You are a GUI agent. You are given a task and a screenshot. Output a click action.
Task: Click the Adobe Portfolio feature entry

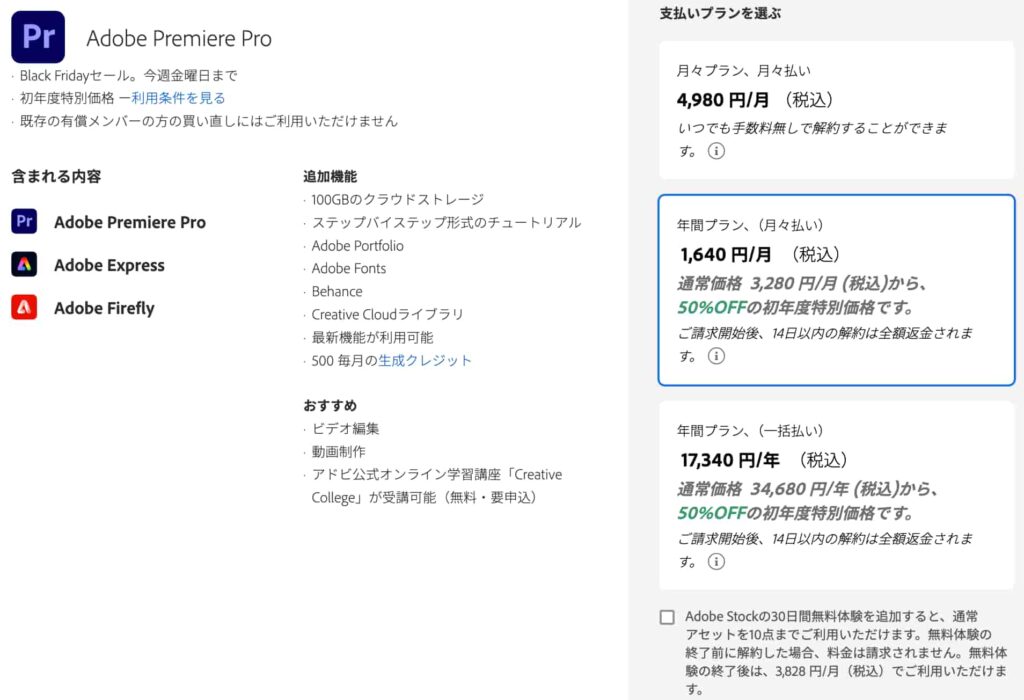357,245
